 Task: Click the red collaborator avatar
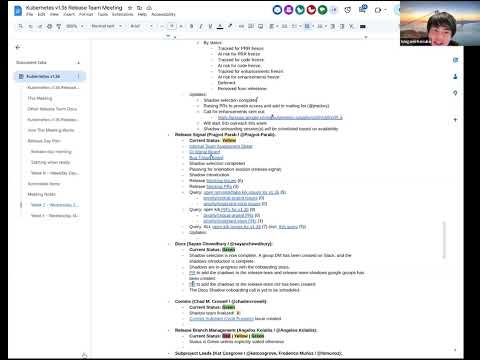(311, 10)
